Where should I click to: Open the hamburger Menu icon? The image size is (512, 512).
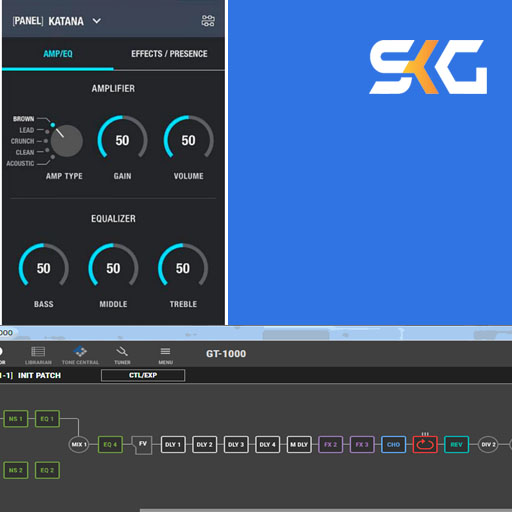165,355
